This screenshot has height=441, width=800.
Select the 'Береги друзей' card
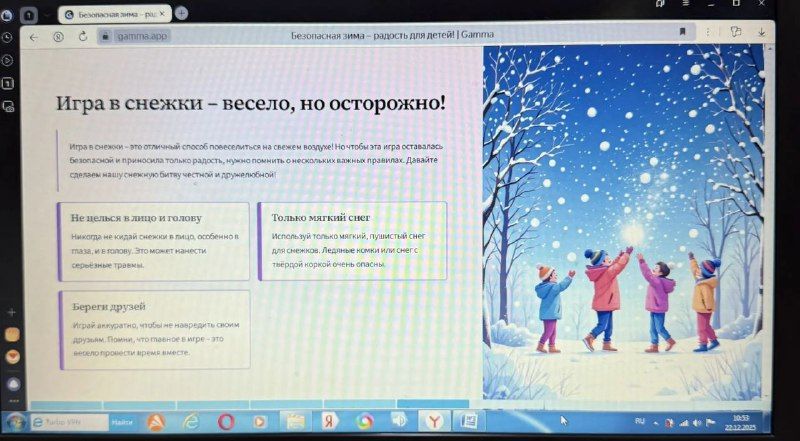153,329
